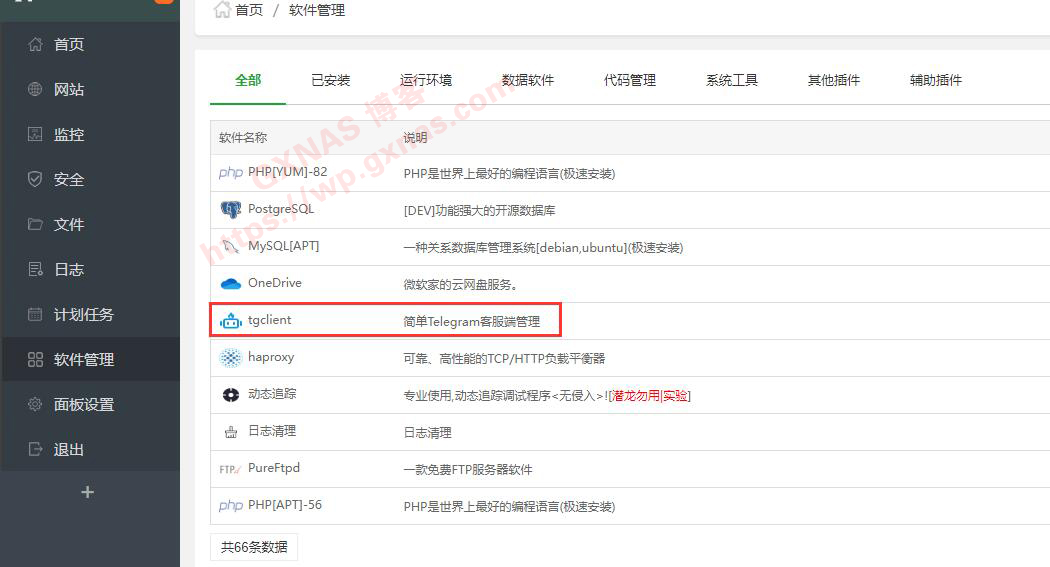Click the 首页 breadcrumb link

(x=249, y=10)
